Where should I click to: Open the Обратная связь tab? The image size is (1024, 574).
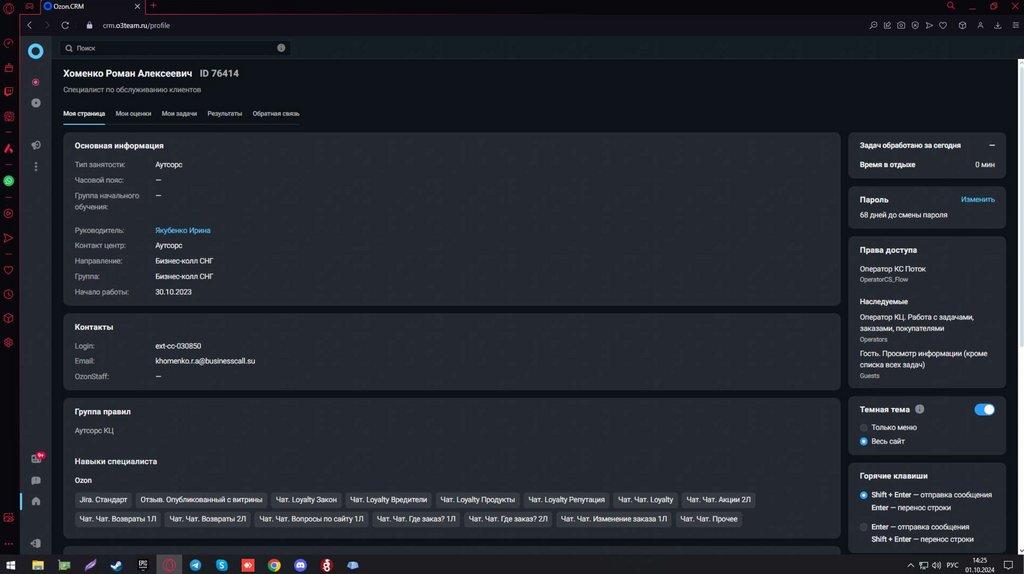276,114
